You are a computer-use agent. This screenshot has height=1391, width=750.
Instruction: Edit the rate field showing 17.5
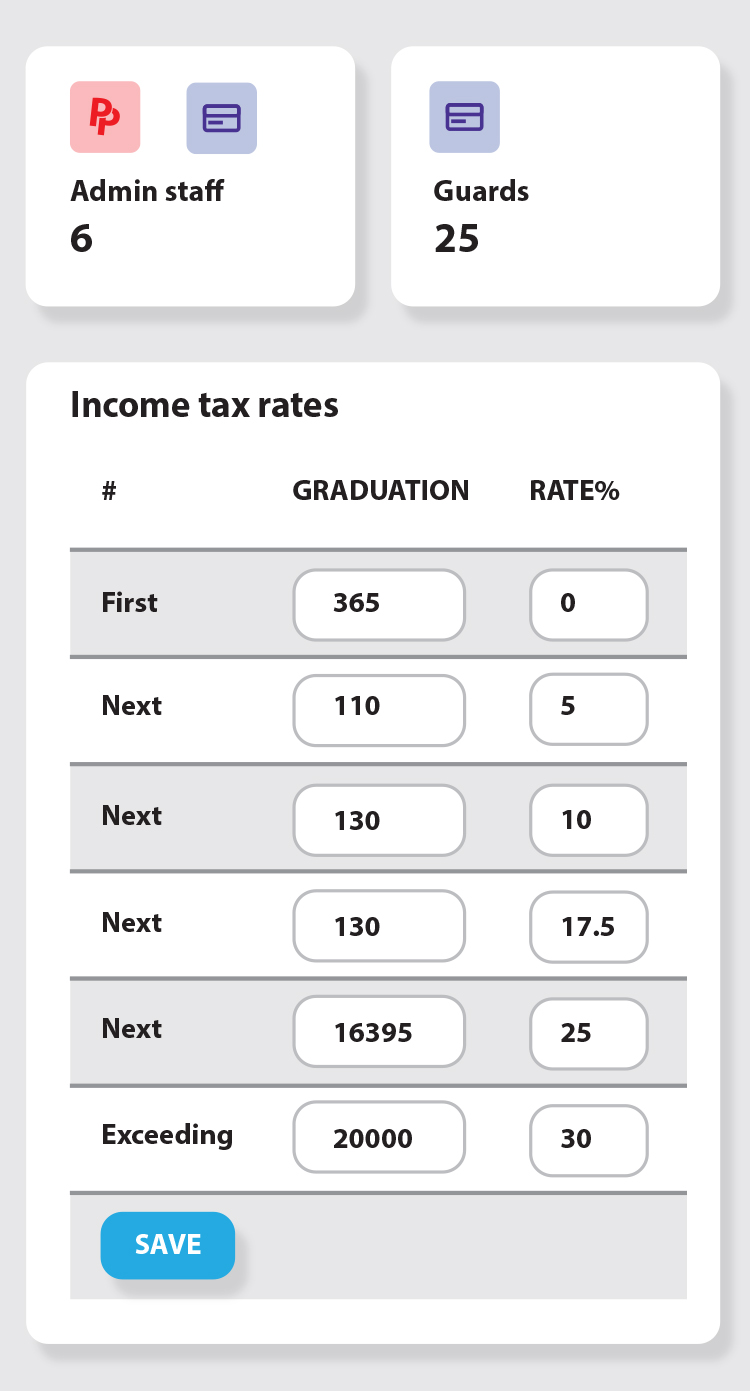pos(588,927)
